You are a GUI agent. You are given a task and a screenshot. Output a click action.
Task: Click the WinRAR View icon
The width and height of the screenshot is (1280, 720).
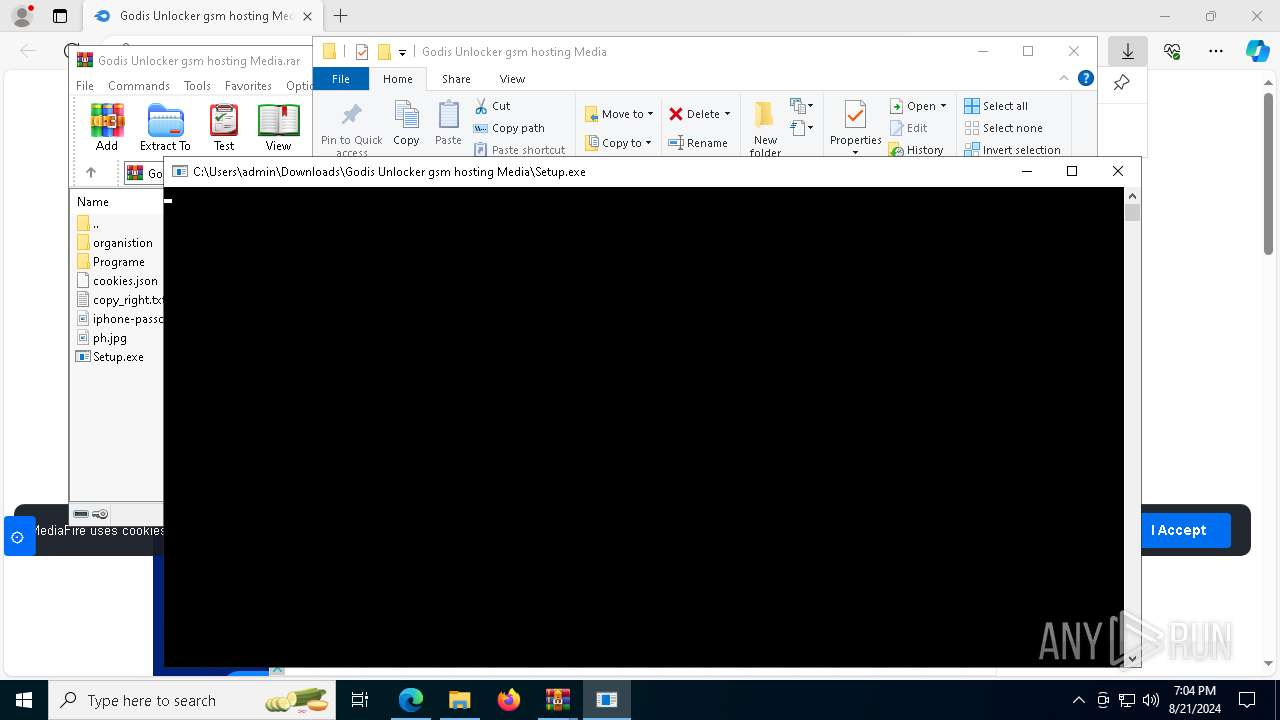pos(278,127)
